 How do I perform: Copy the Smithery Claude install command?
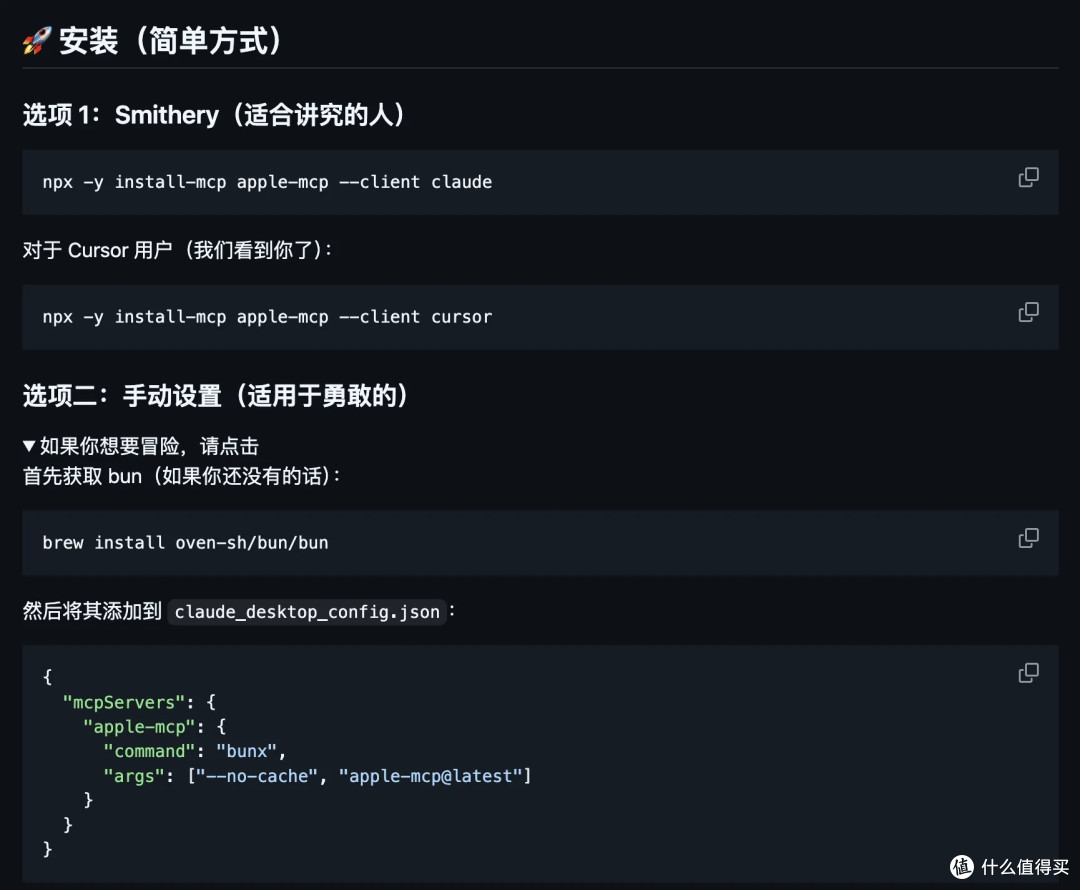point(1028,176)
